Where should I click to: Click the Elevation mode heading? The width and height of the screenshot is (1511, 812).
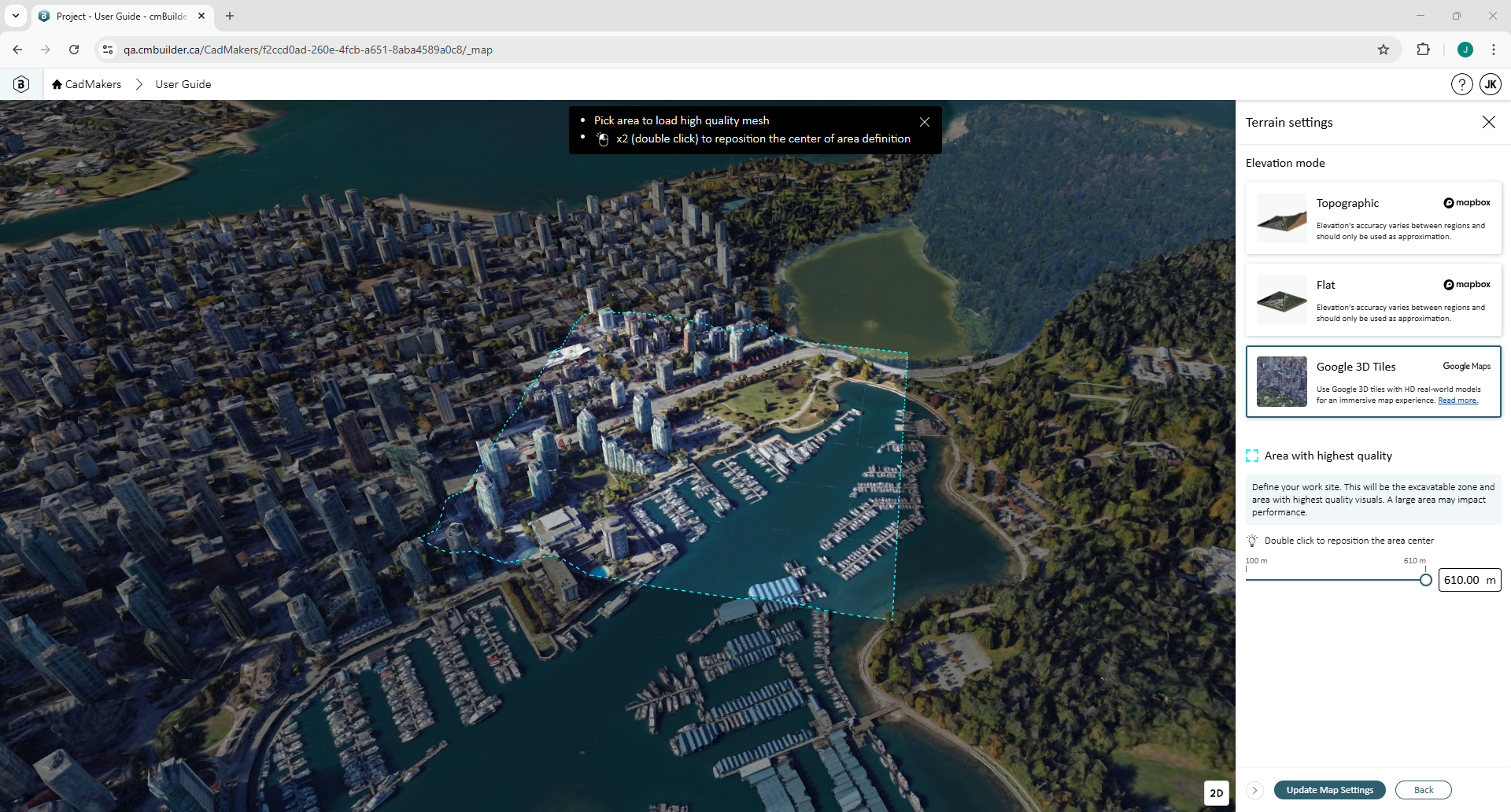point(1285,163)
